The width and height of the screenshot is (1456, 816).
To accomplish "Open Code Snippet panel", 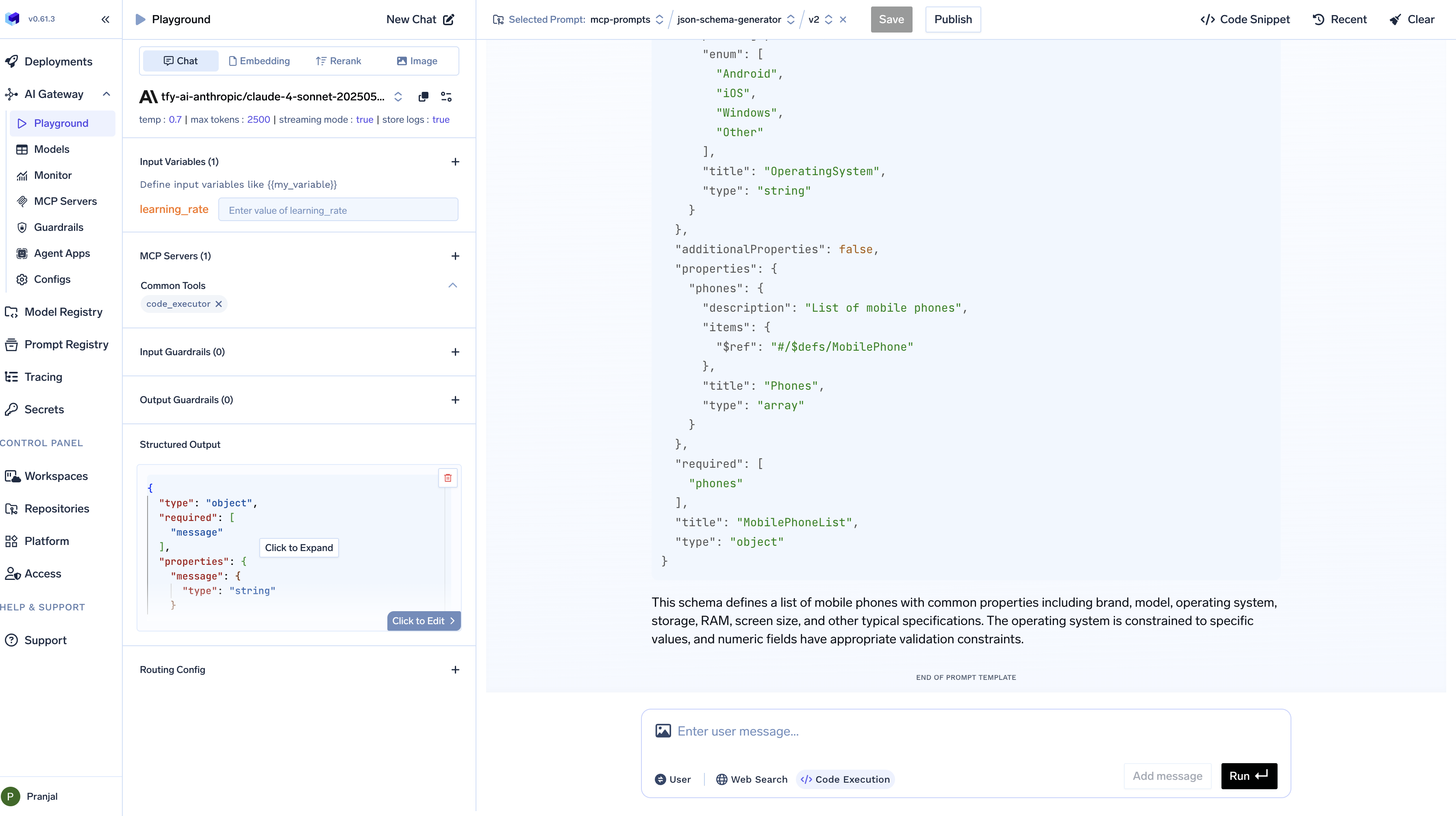I will pyautogui.click(x=1245, y=19).
